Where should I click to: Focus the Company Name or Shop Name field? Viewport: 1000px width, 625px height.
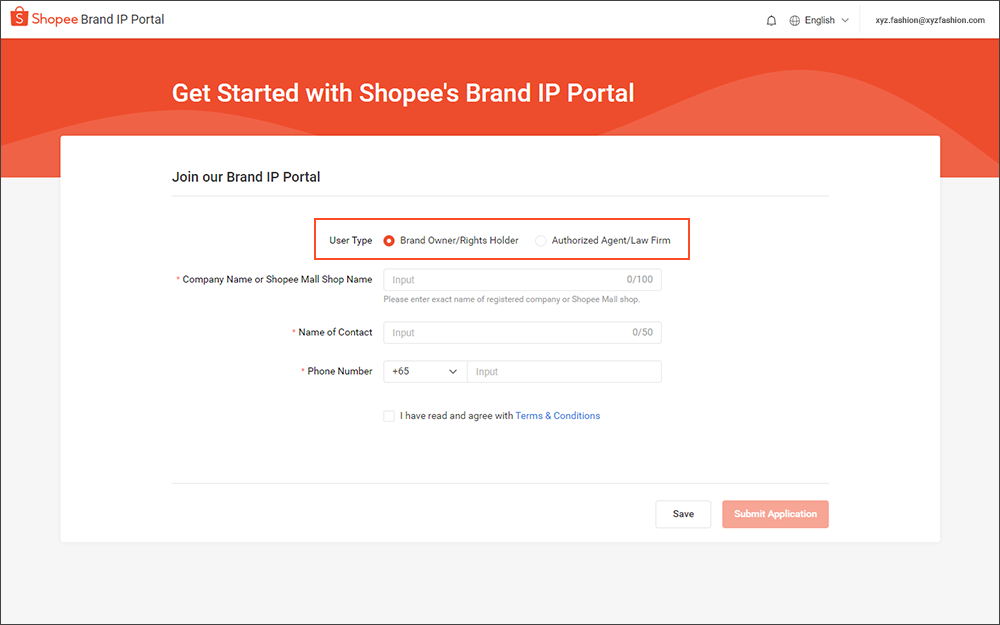pos(505,280)
